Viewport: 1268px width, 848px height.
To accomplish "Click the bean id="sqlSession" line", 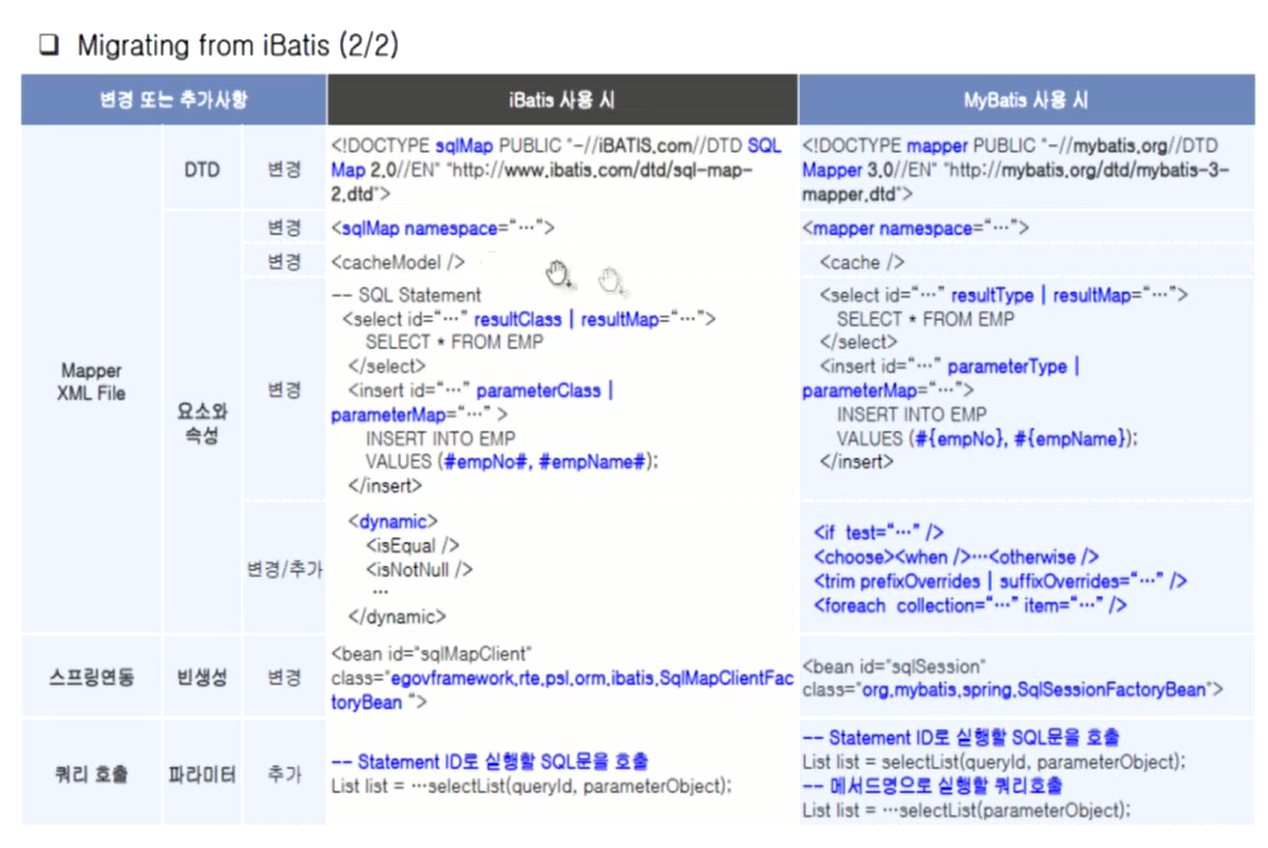I will tap(895, 666).
